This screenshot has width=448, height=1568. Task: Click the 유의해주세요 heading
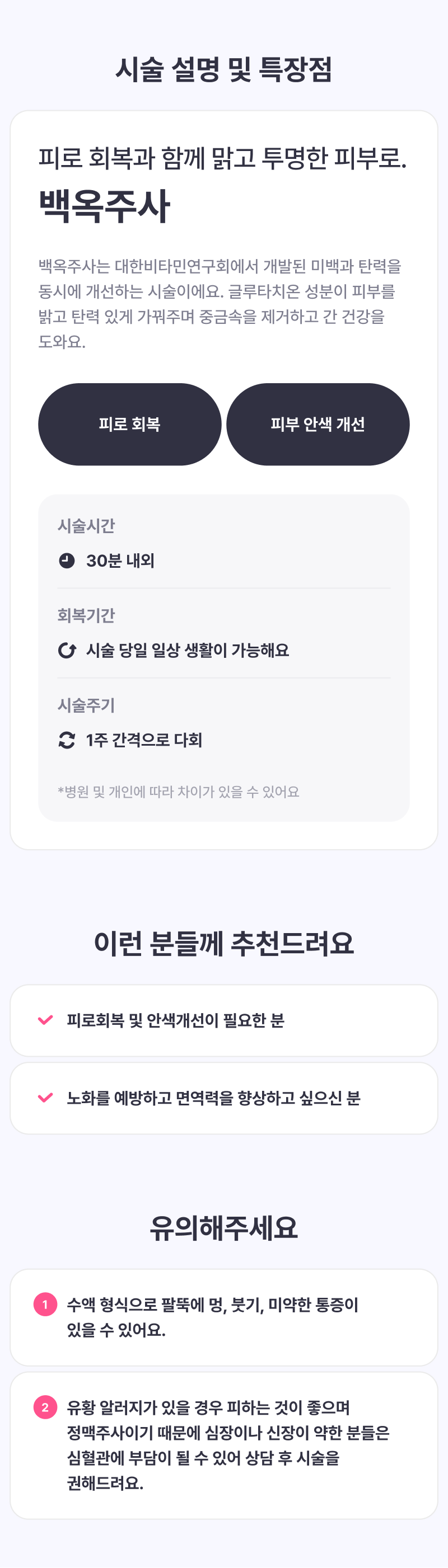(x=223, y=1228)
